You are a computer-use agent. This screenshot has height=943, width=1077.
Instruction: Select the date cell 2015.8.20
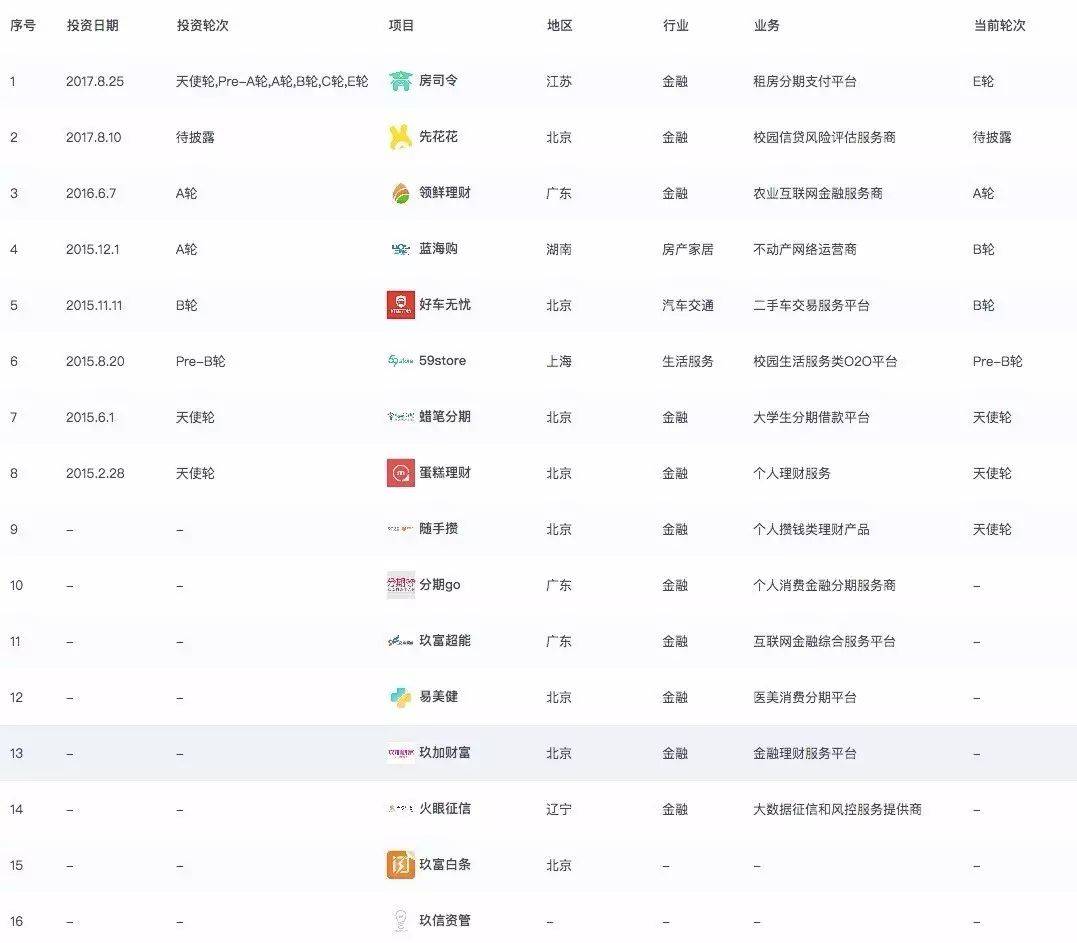click(x=95, y=361)
